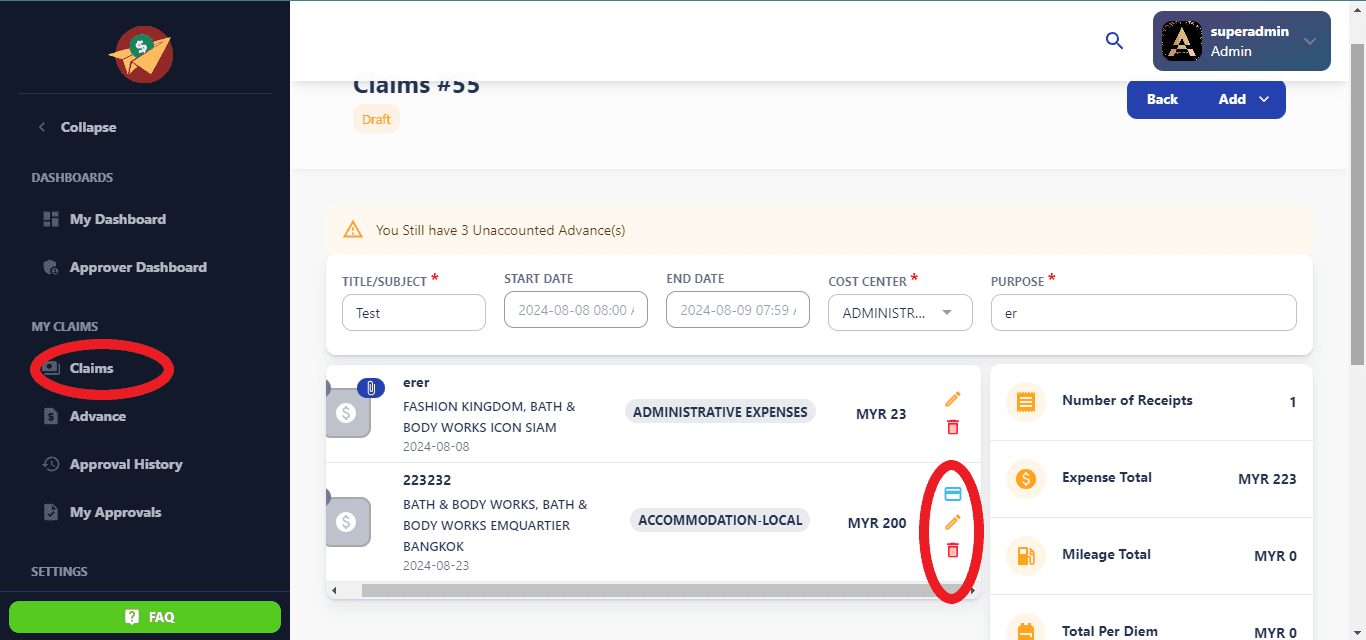Viewport: 1366px width, 640px height.
Task: Open the Cost Center dropdown
Action: tap(900, 313)
